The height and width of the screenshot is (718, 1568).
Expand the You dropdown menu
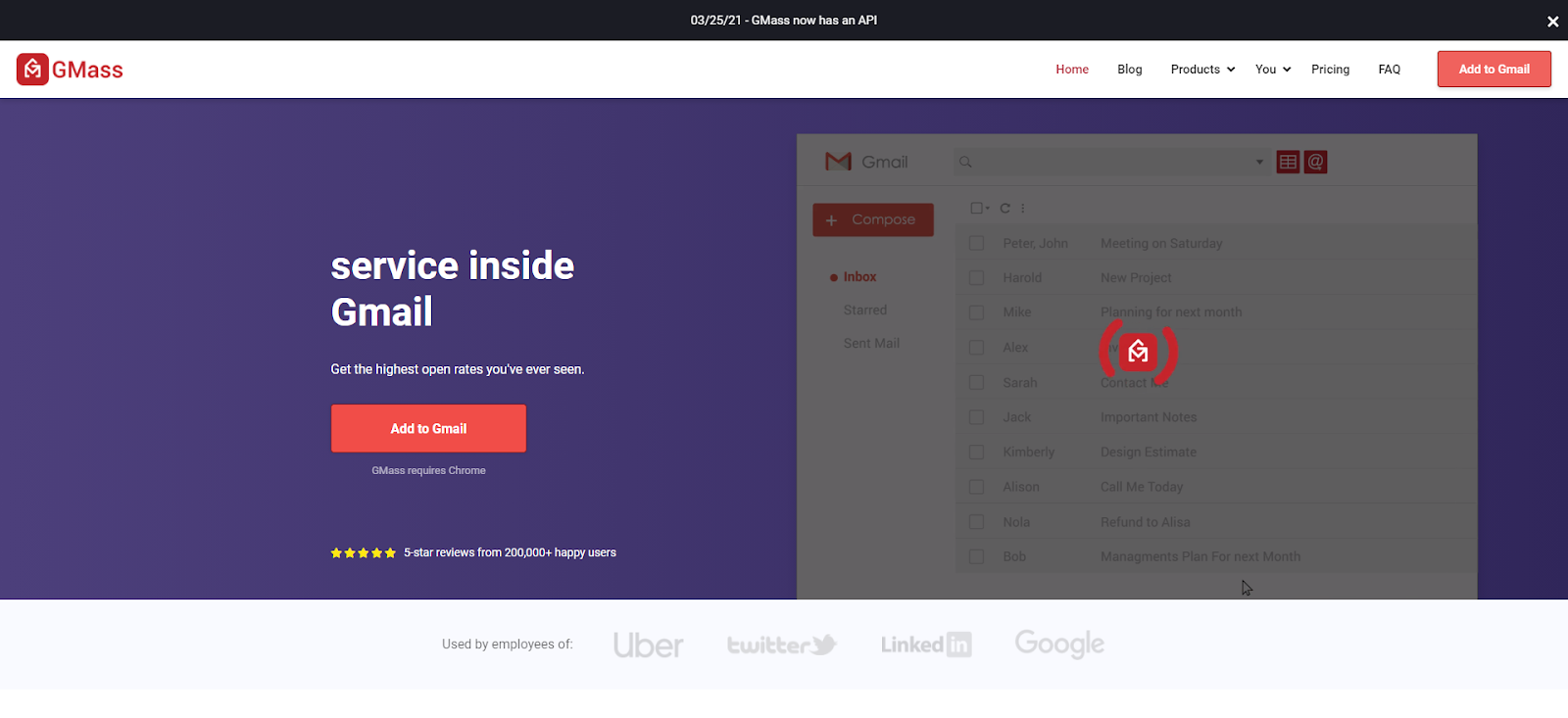[1273, 70]
